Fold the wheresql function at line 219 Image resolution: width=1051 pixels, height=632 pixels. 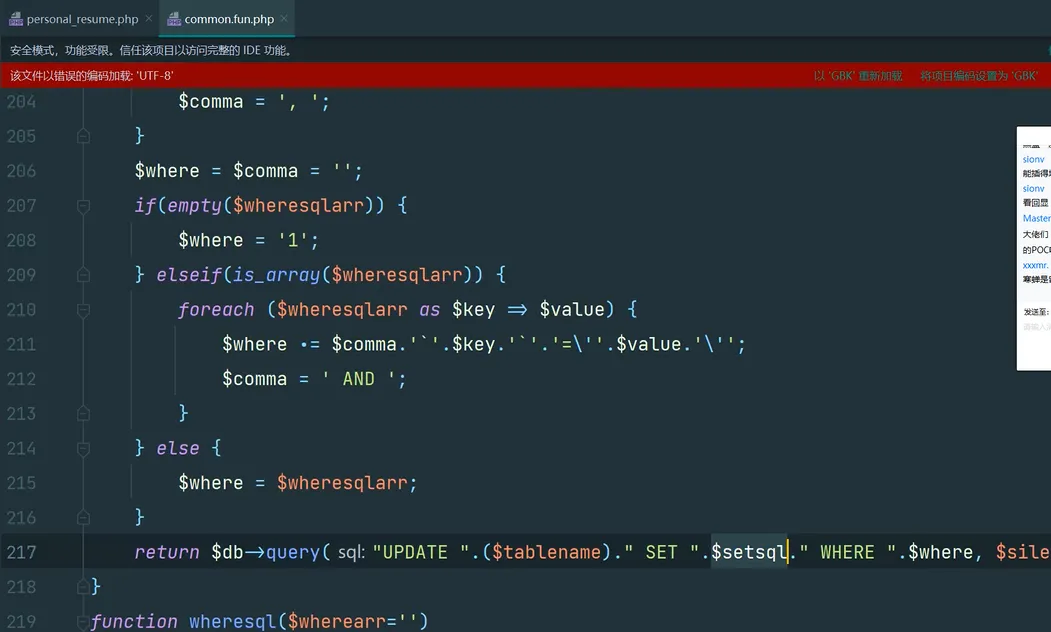coord(84,621)
